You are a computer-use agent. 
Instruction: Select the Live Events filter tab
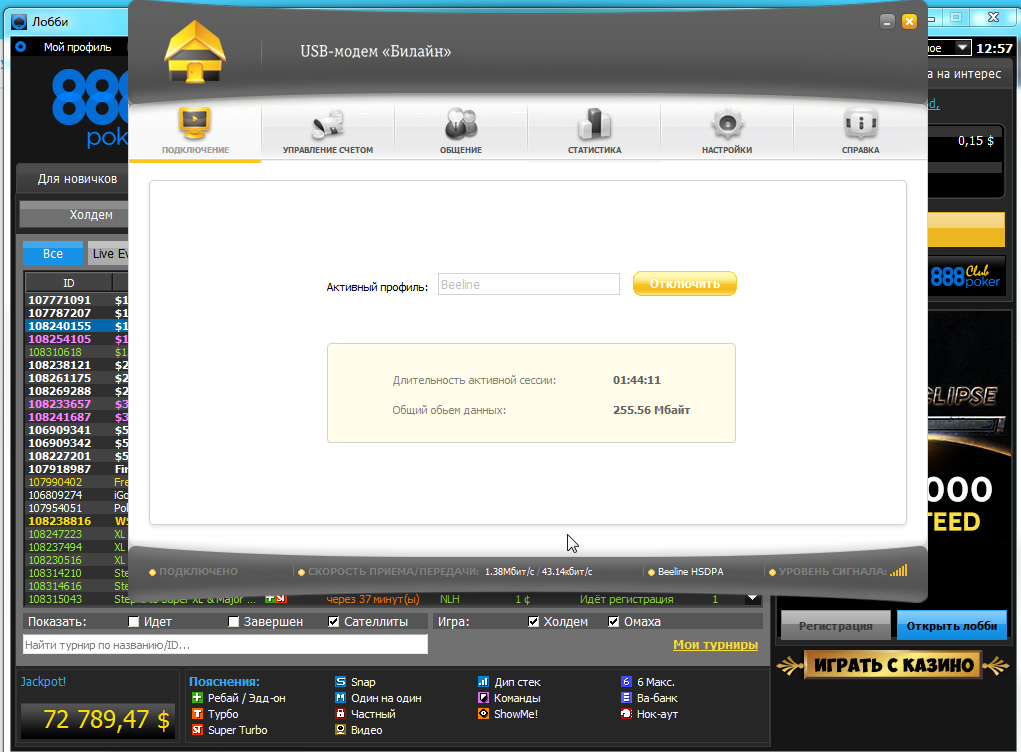point(109,253)
